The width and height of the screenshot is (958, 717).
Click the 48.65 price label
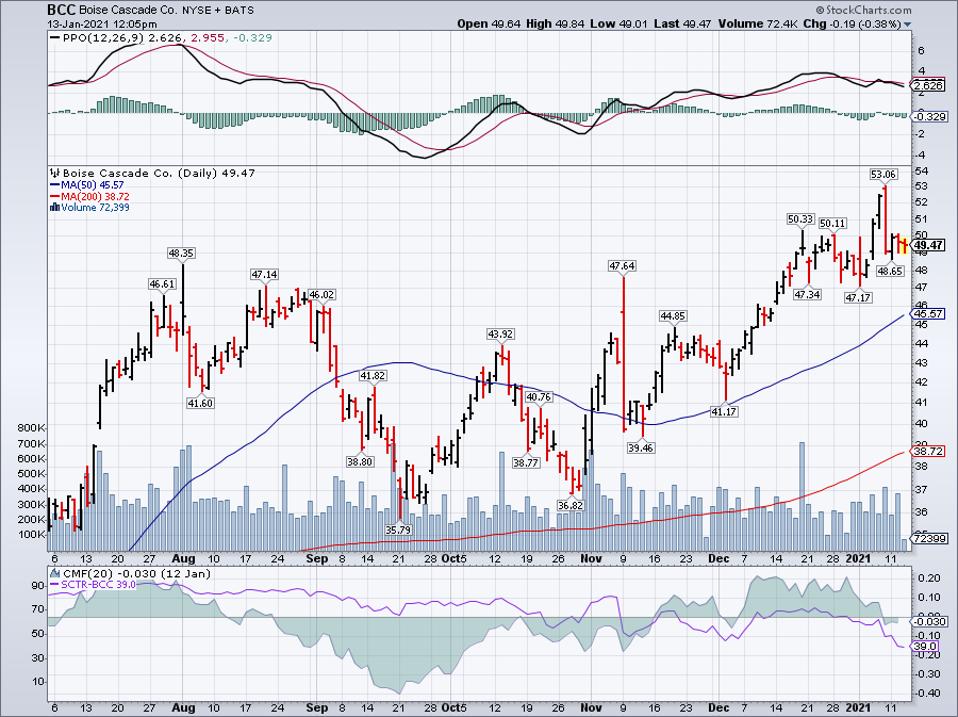click(890, 271)
